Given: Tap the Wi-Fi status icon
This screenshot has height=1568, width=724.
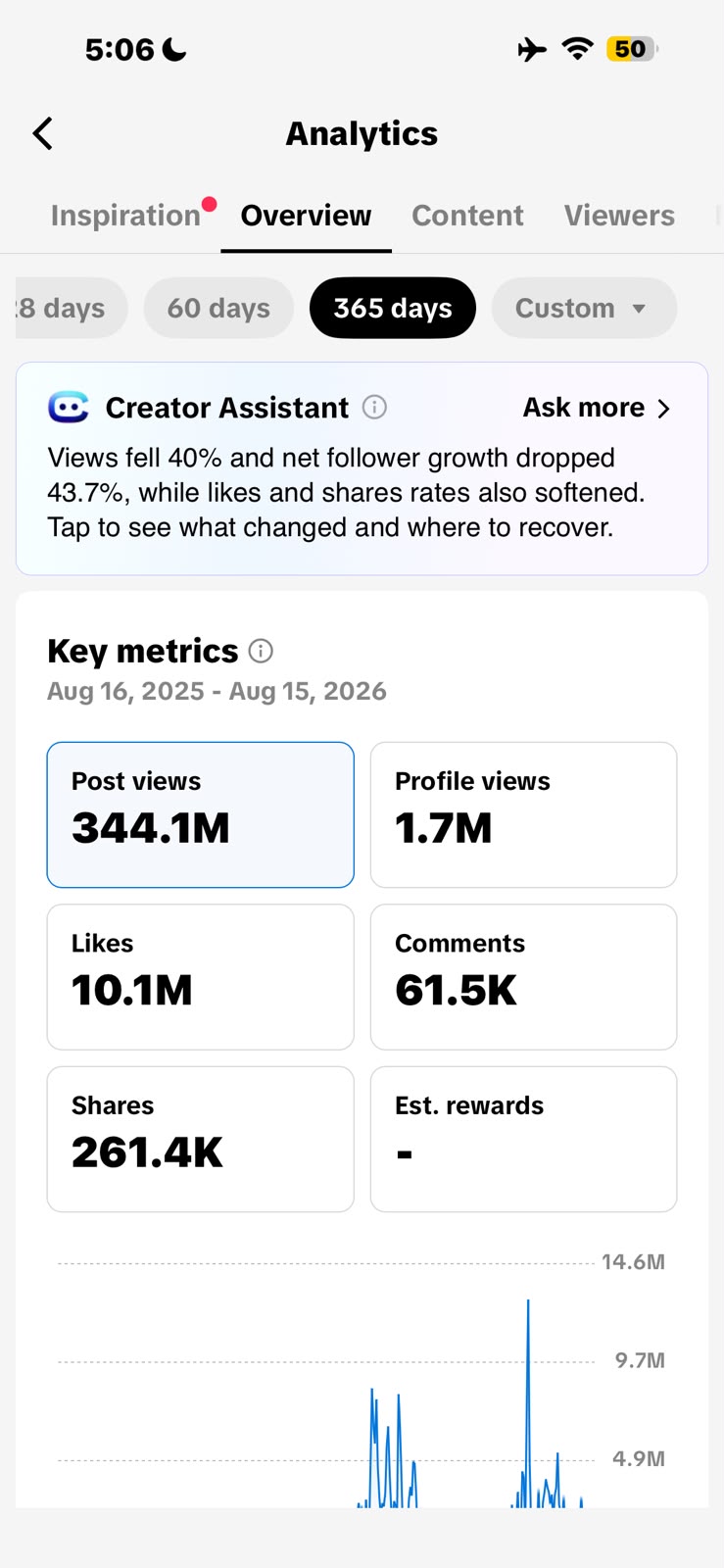Looking at the screenshot, I should (x=578, y=48).
